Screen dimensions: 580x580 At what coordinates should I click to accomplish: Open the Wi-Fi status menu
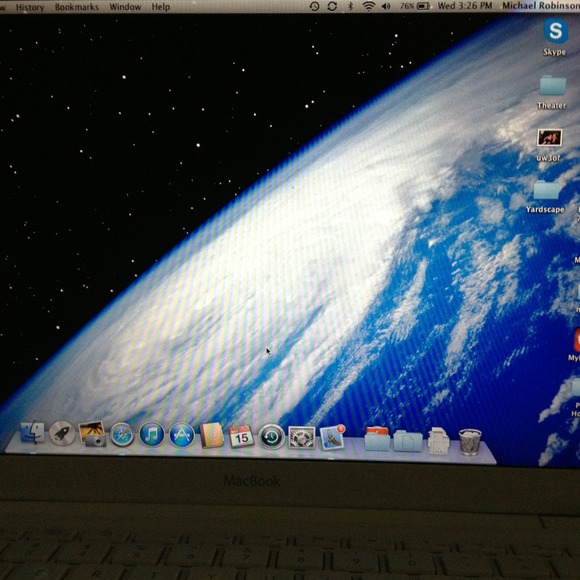pos(368,6)
